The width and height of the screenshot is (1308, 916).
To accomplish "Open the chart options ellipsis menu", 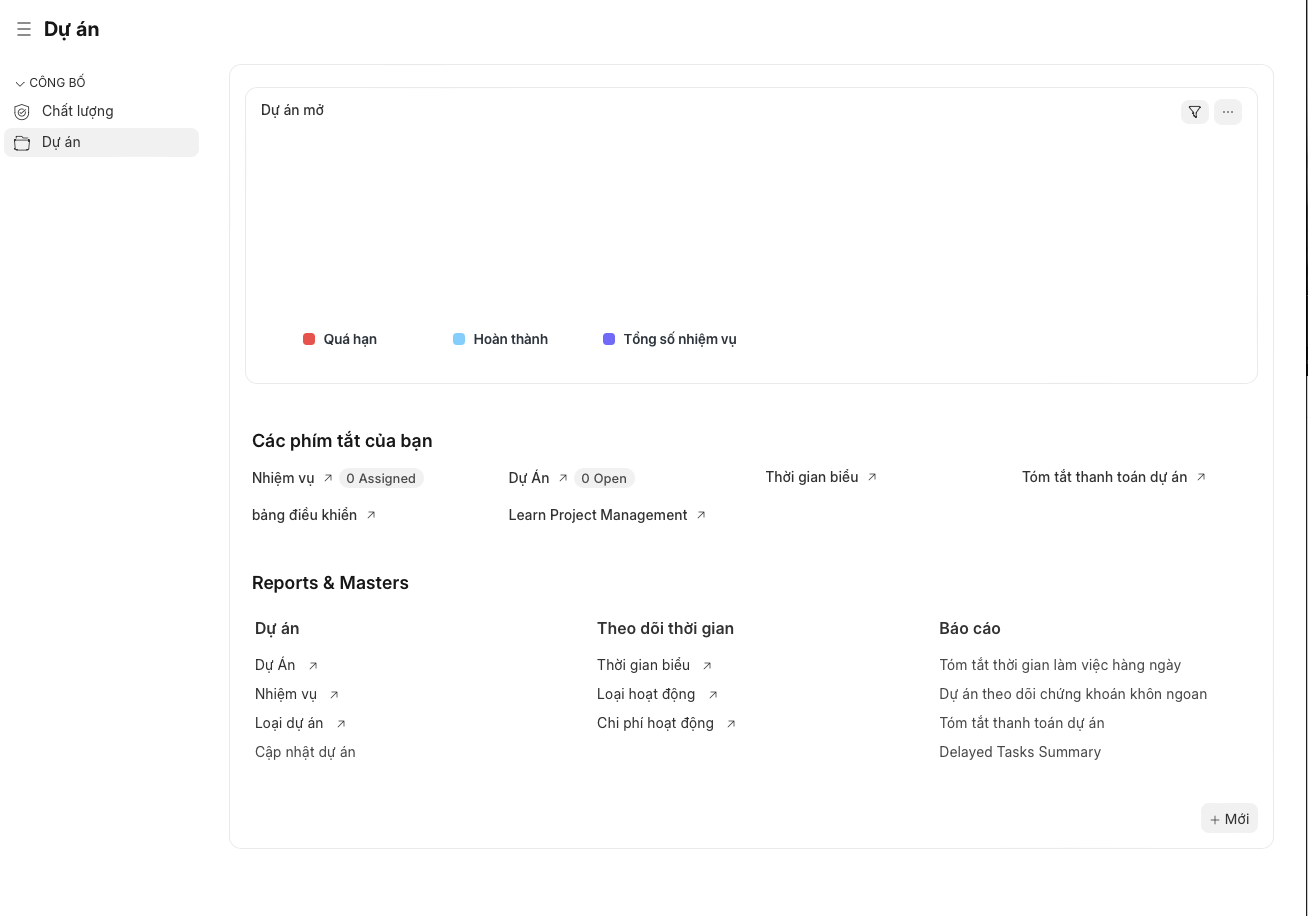I will [x=1227, y=111].
